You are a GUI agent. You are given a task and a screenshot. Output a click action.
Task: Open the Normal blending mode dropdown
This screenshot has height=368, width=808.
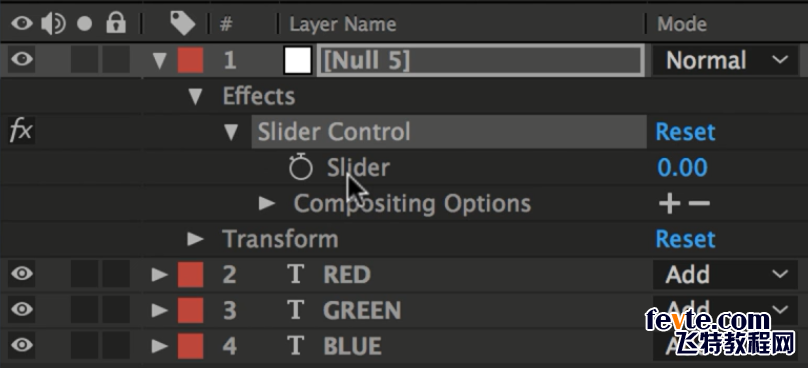pyautogui.click(x=726, y=60)
